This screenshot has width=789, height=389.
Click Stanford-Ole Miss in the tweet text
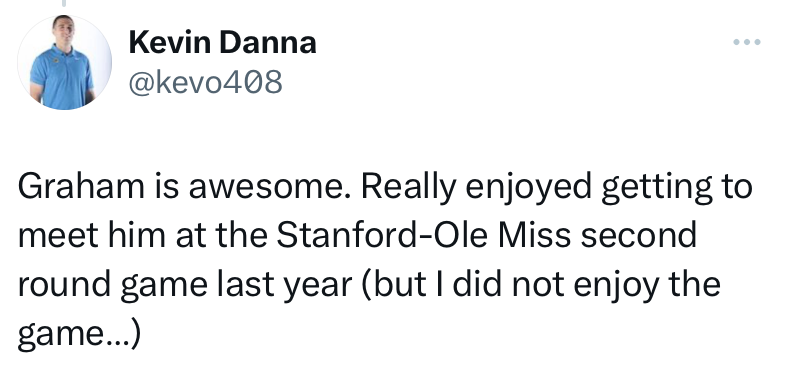coord(424,235)
